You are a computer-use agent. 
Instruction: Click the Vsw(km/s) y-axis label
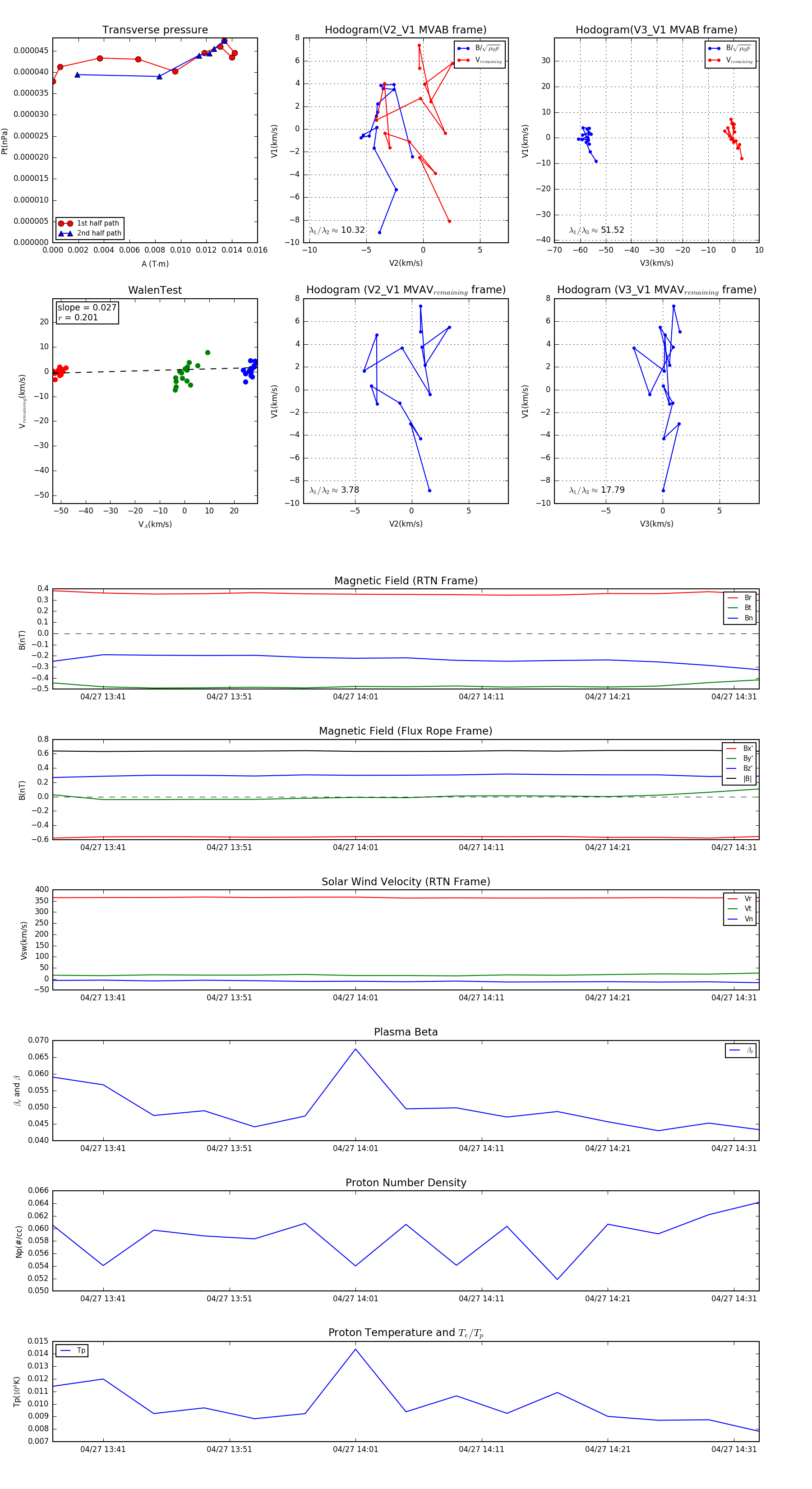click(24, 940)
